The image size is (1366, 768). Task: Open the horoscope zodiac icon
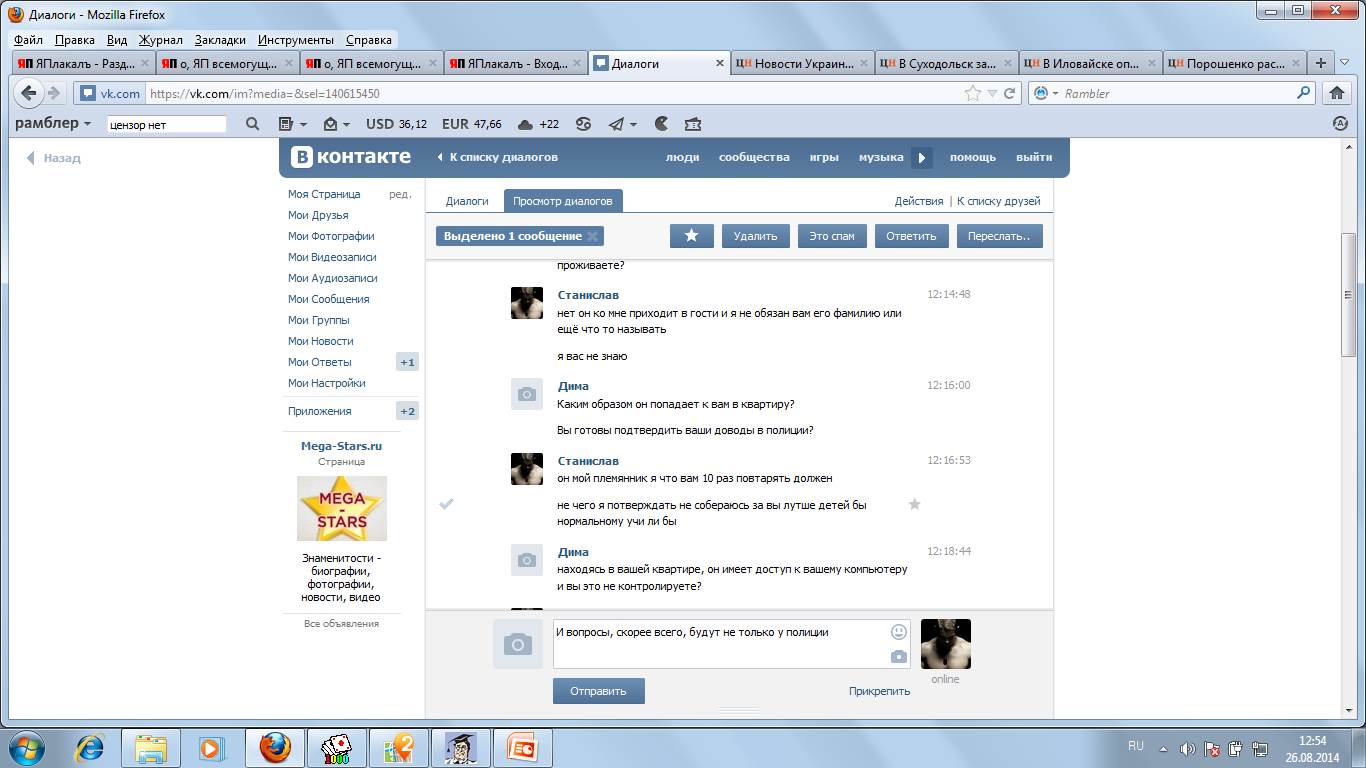pos(583,124)
